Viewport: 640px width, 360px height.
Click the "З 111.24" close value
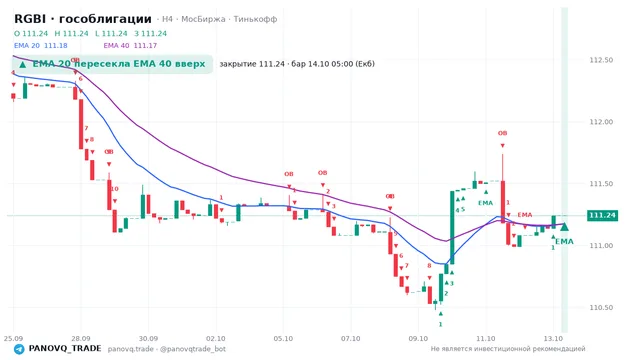pyautogui.click(x=151, y=33)
